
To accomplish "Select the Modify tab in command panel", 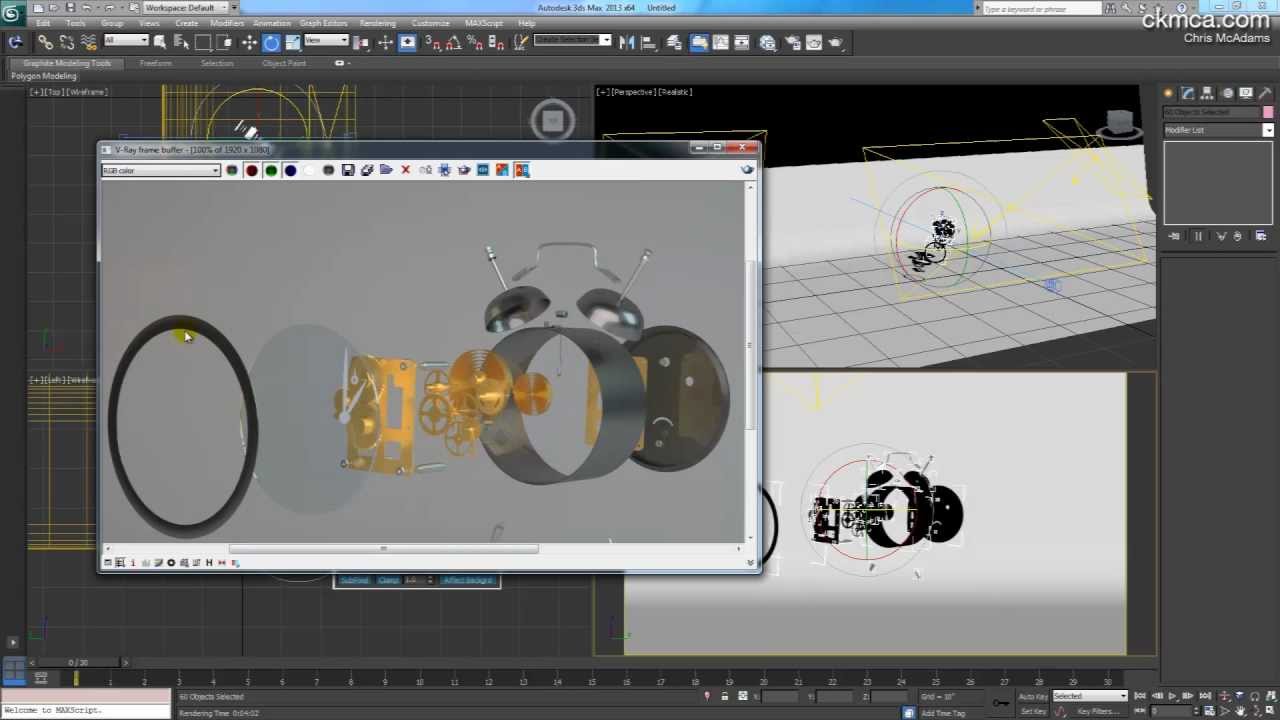I will click(1188, 93).
